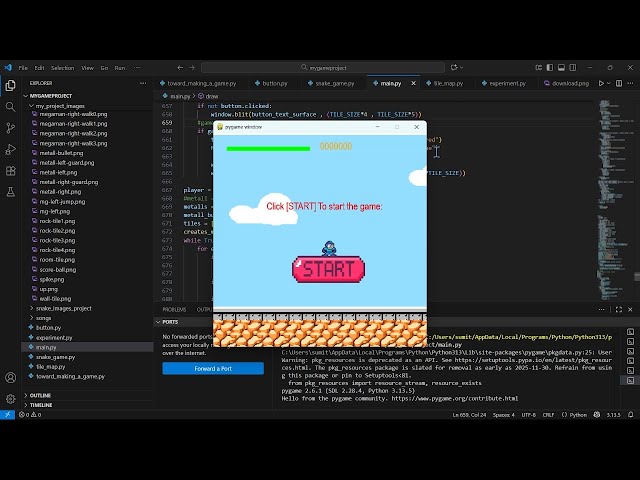The height and width of the screenshot is (480, 640).
Task: Open tile_map.py in the Explorer tree
Action: pyautogui.click(x=50, y=367)
